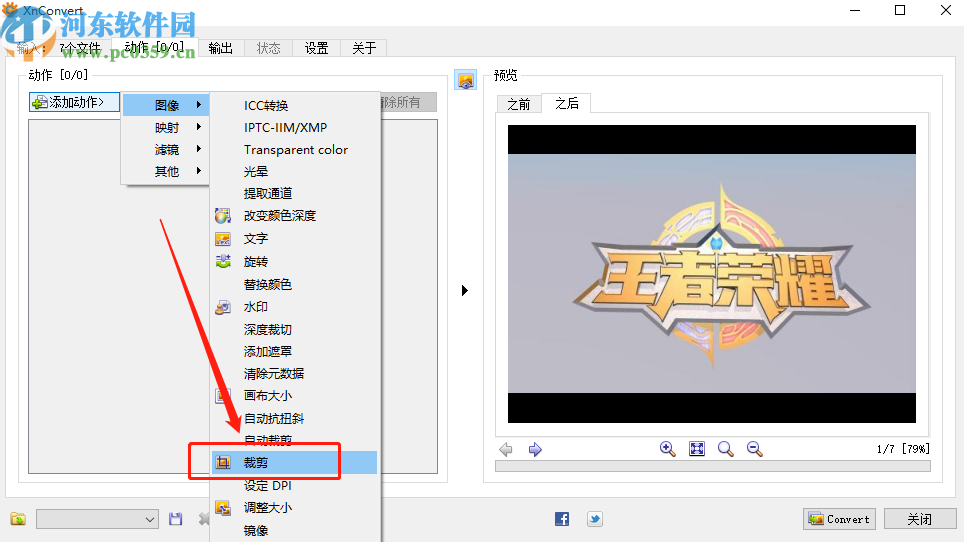Viewport: 964px width, 542px height.
Task: Show the 之后 preview tab
Action: tap(567, 103)
